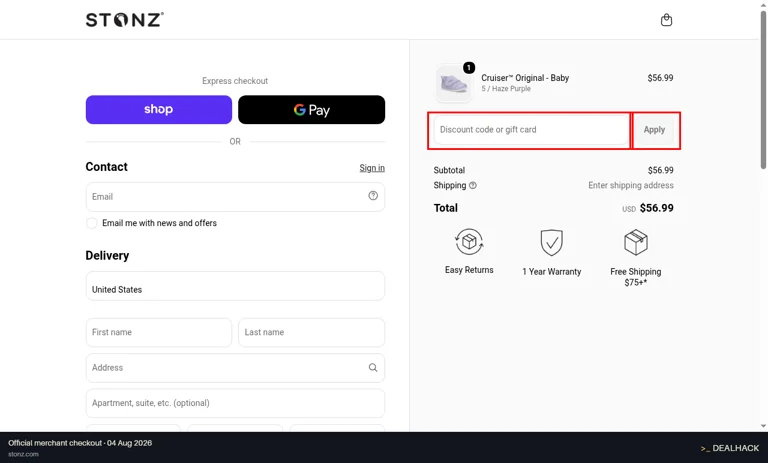Click the Apply discount button
Viewport: 768px width, 463px height.
pos(654,130)
